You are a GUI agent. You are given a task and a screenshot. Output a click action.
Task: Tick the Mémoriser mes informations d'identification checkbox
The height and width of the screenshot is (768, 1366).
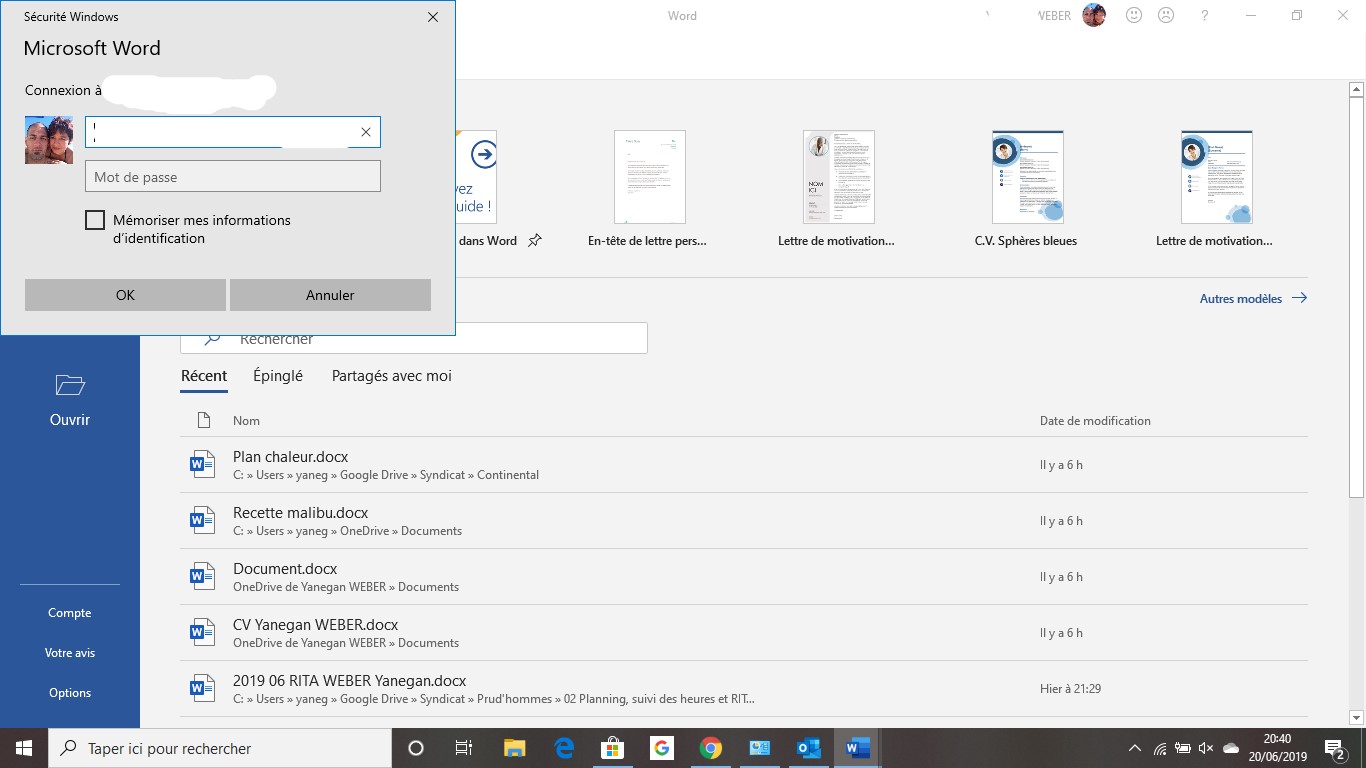pos(95,220)
